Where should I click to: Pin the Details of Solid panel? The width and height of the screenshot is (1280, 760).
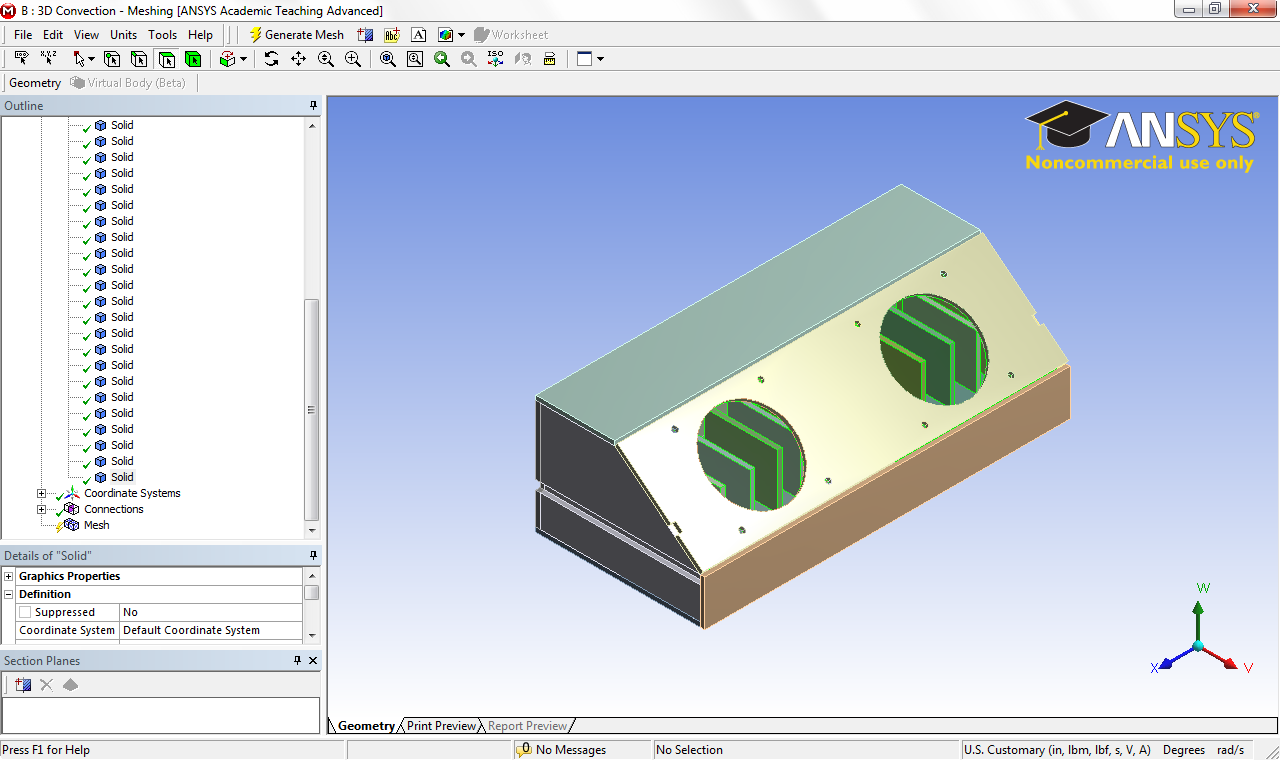[x=313, y=555]
